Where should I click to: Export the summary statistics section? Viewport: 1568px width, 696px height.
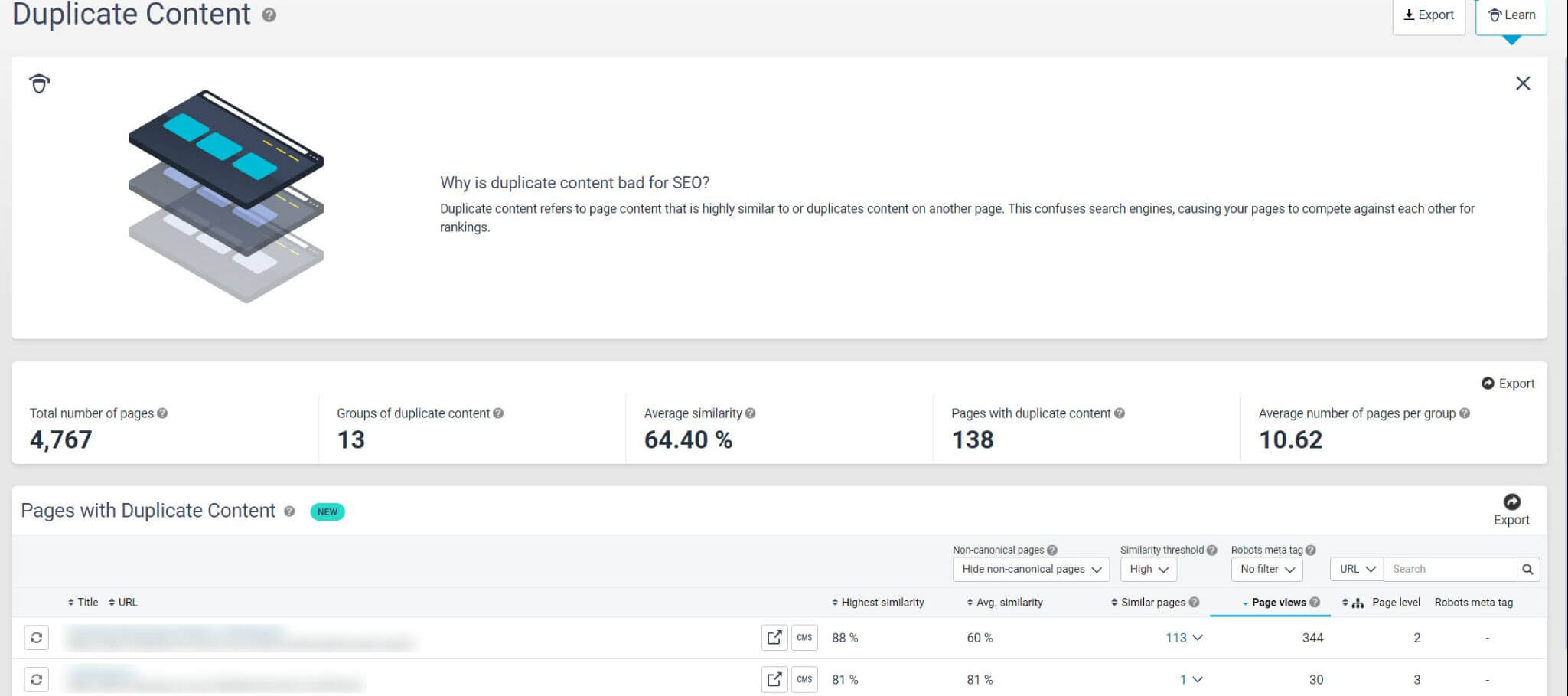1508,384
